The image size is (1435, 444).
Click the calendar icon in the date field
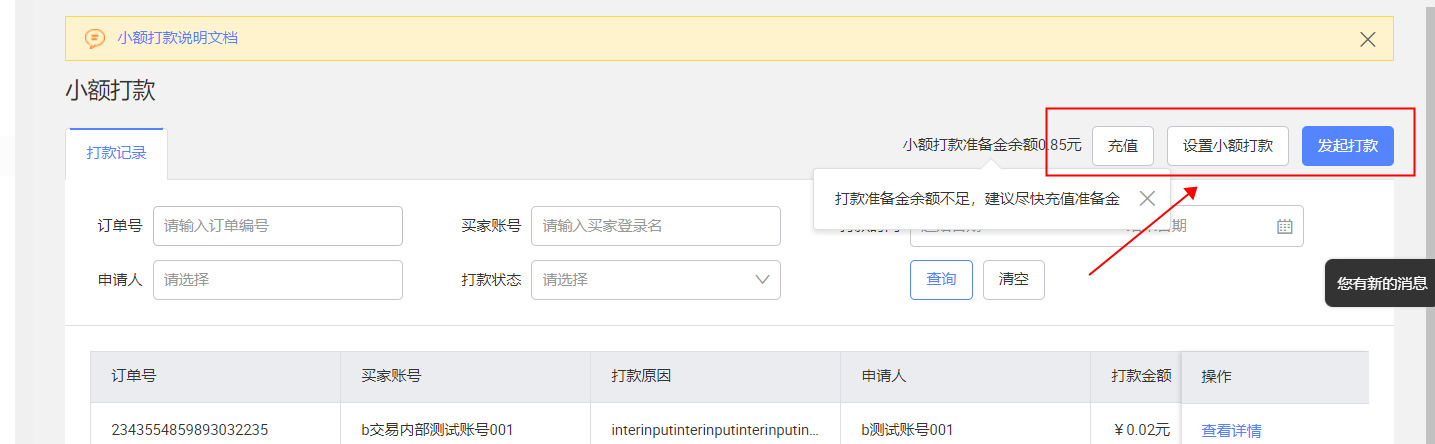tap(1284, 226)
